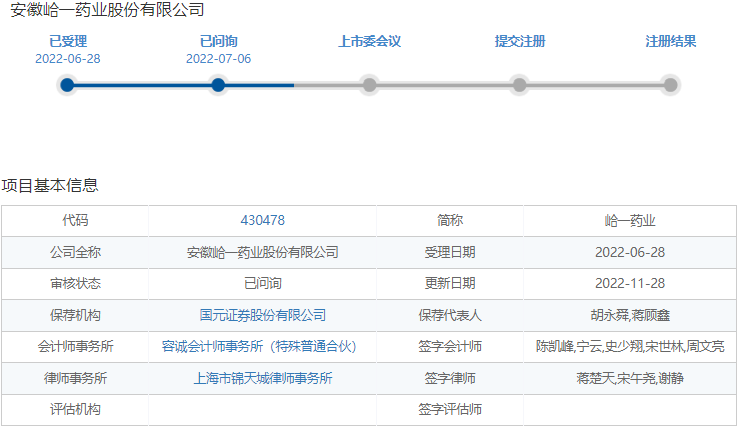Viewport: 738px width, 427px height.
Task: Click the 保荐机构 label cell
Action: (75, 315)
